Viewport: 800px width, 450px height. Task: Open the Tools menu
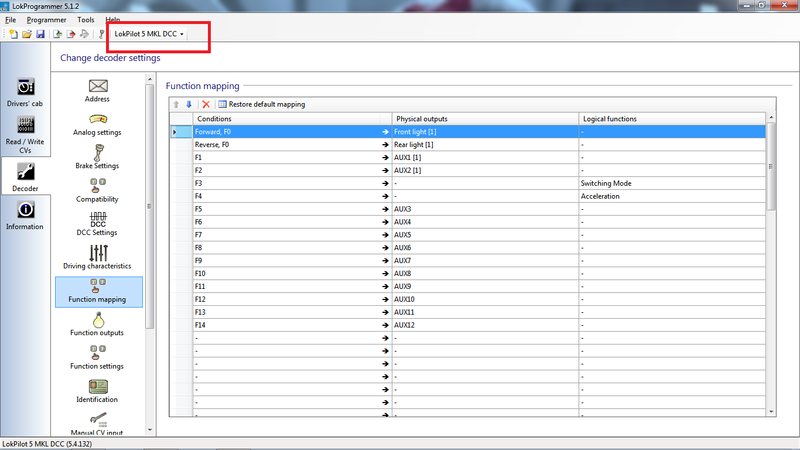click(x=86, y=20)
